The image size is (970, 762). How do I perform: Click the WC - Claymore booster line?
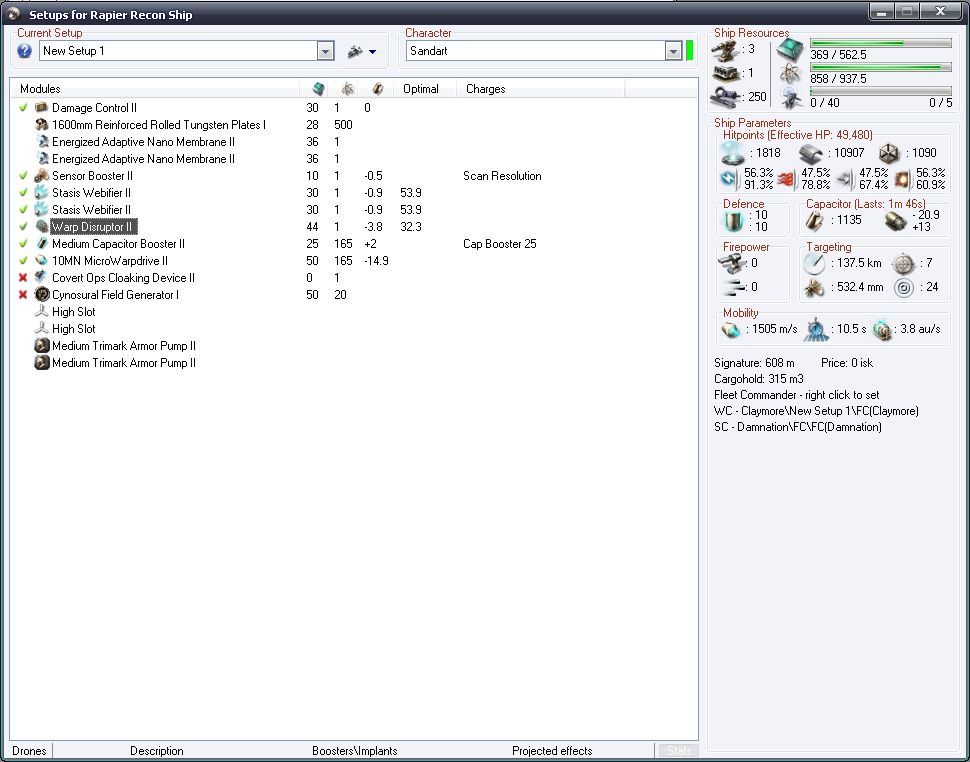pos(816,411)
